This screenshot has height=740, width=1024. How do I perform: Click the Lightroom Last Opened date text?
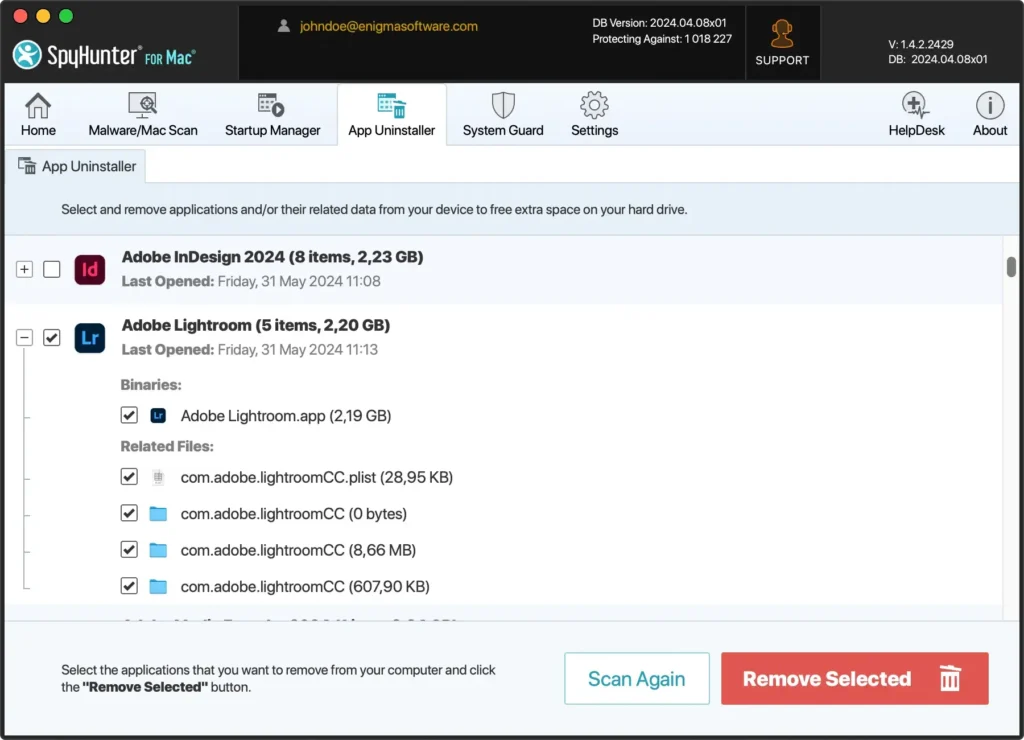[249, 349]
